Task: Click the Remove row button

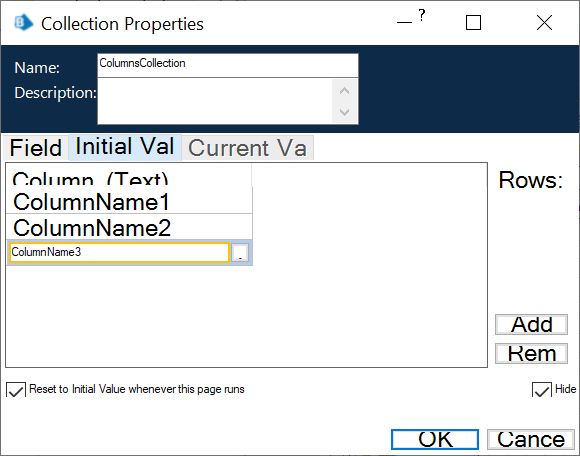Action: 531,354
